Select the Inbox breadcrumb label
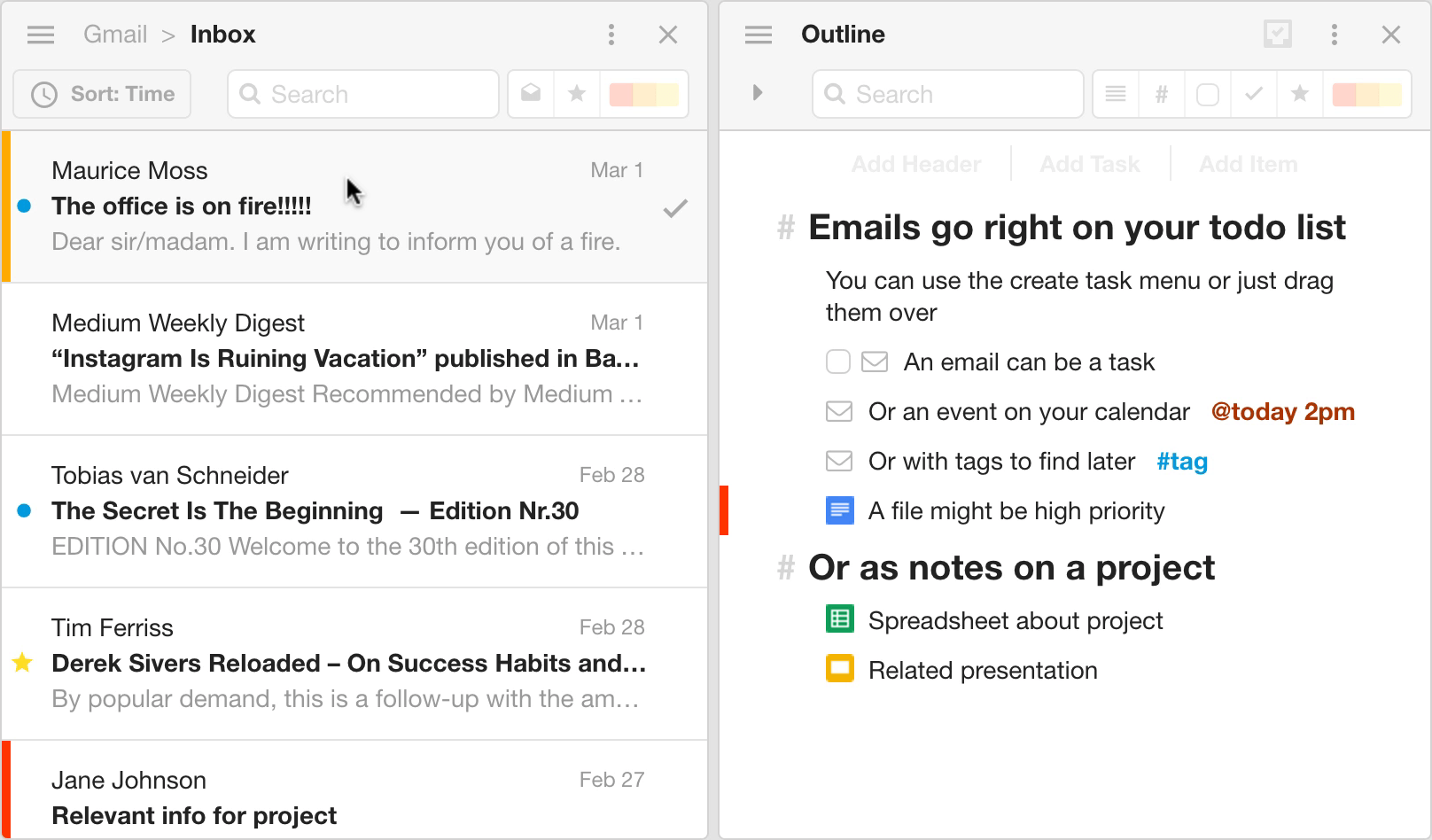 [222, 35]
